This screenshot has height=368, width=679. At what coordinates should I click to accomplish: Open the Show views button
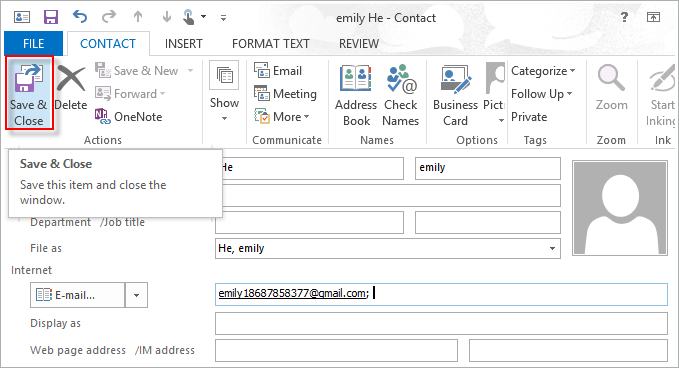click(x=224, y=91)
